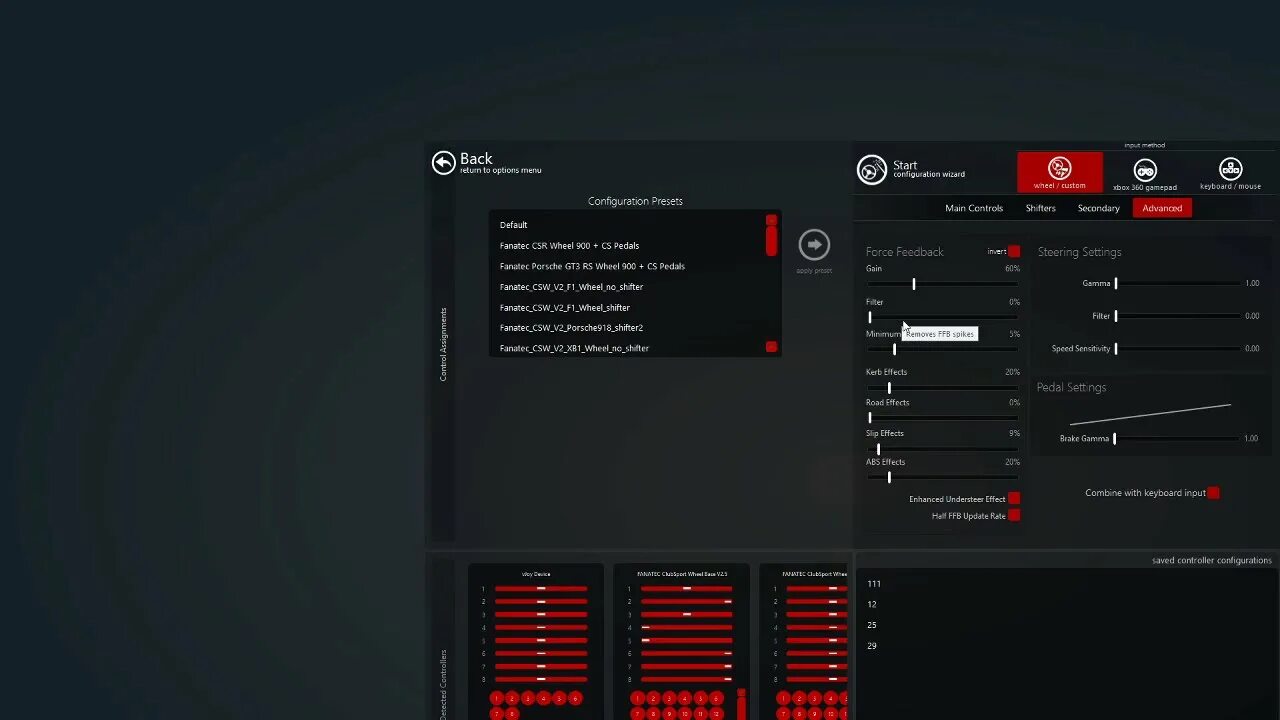
Task: Select the wheel / custom input method icon
Action: (x=1059, y=172)
